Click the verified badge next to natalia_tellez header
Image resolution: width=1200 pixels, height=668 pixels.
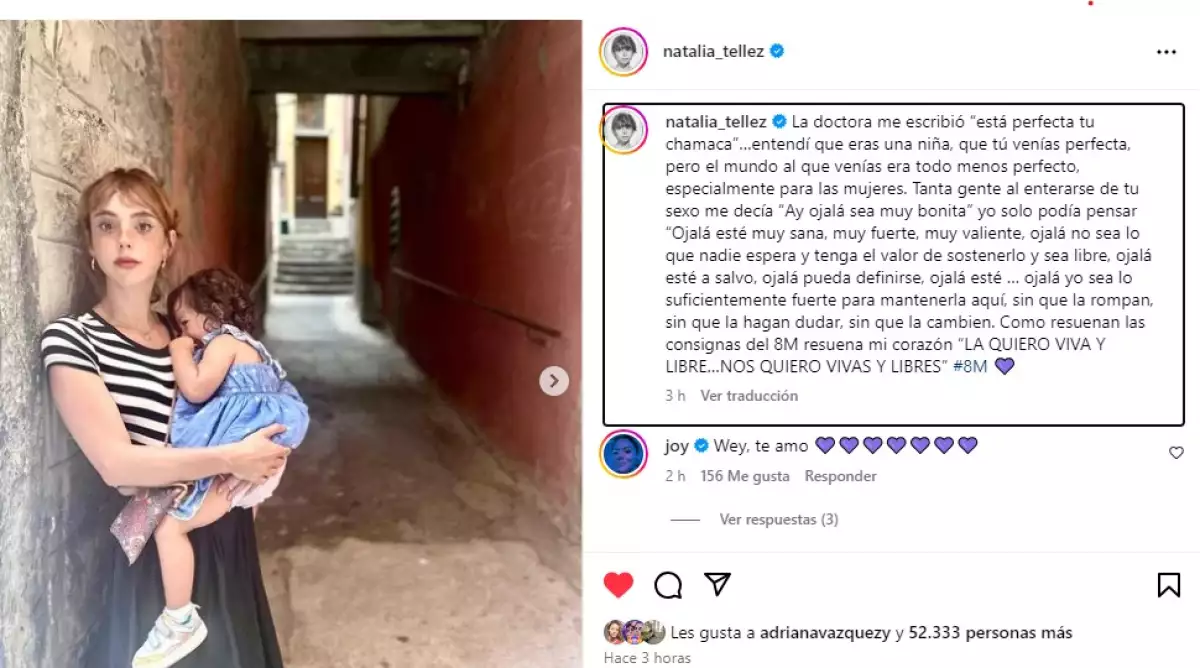tap(776, 51)
